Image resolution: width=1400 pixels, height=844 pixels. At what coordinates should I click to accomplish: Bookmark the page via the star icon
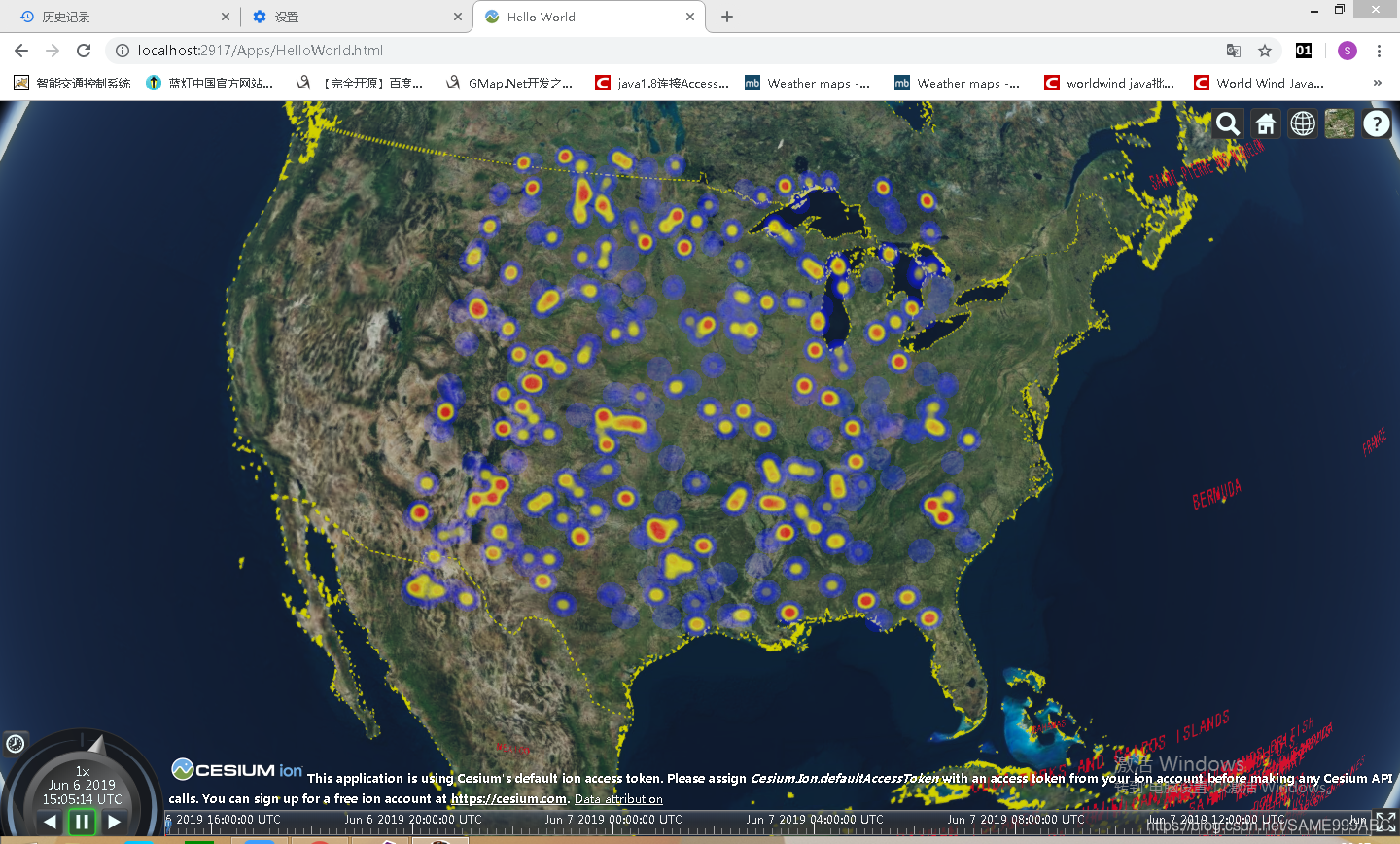(1263, 50)
